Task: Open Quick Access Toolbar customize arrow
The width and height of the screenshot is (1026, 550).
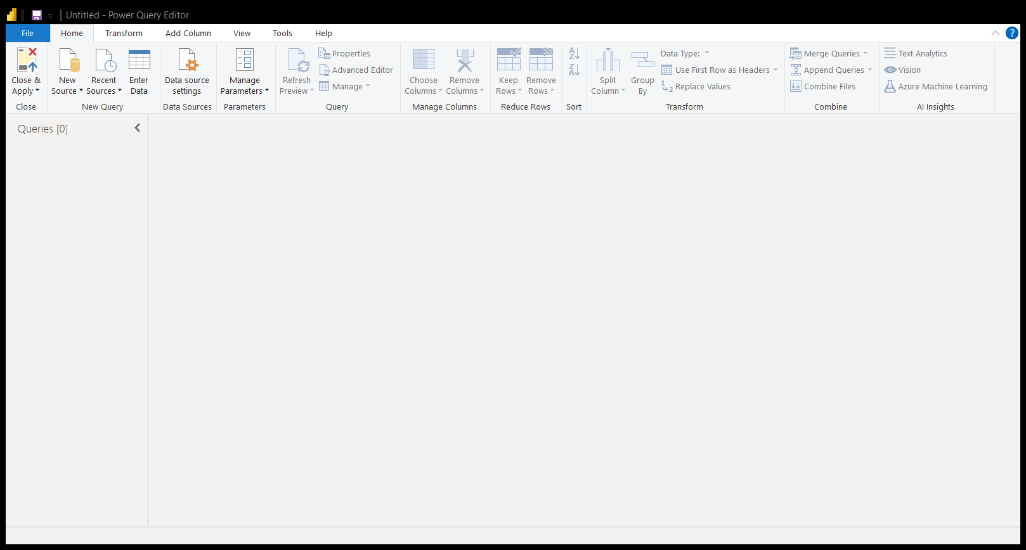Action: [x=50, y=16]
